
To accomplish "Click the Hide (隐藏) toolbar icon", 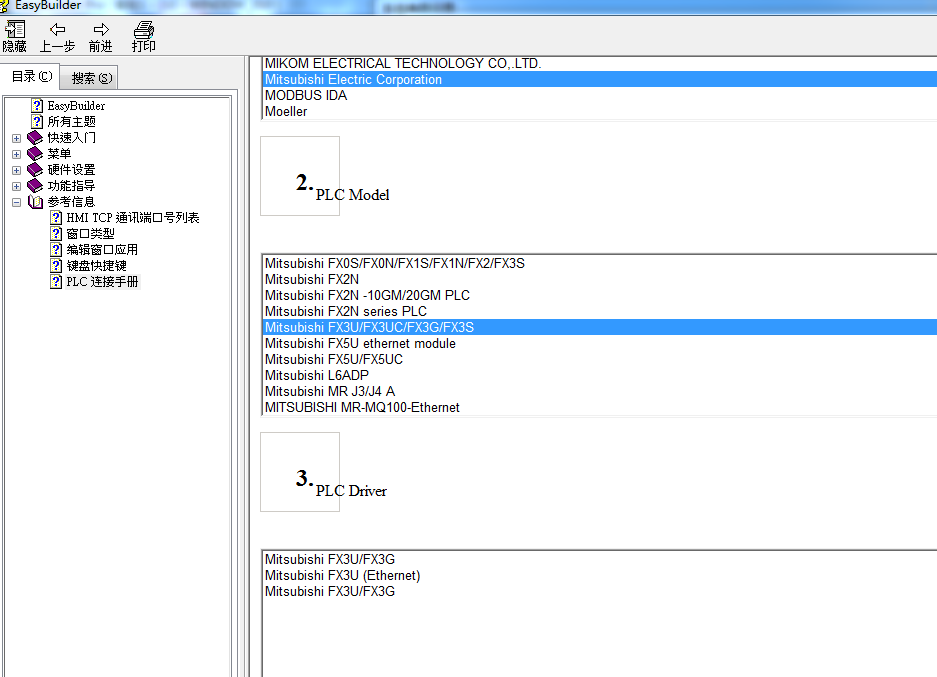I will (14, 30).
